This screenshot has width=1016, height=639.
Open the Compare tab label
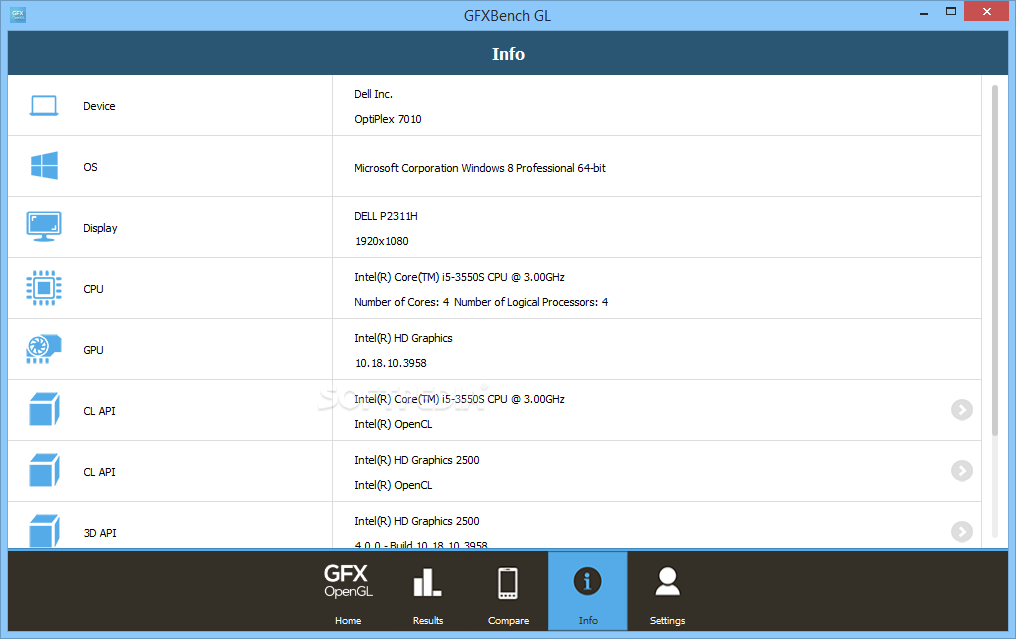pos(508,620)
